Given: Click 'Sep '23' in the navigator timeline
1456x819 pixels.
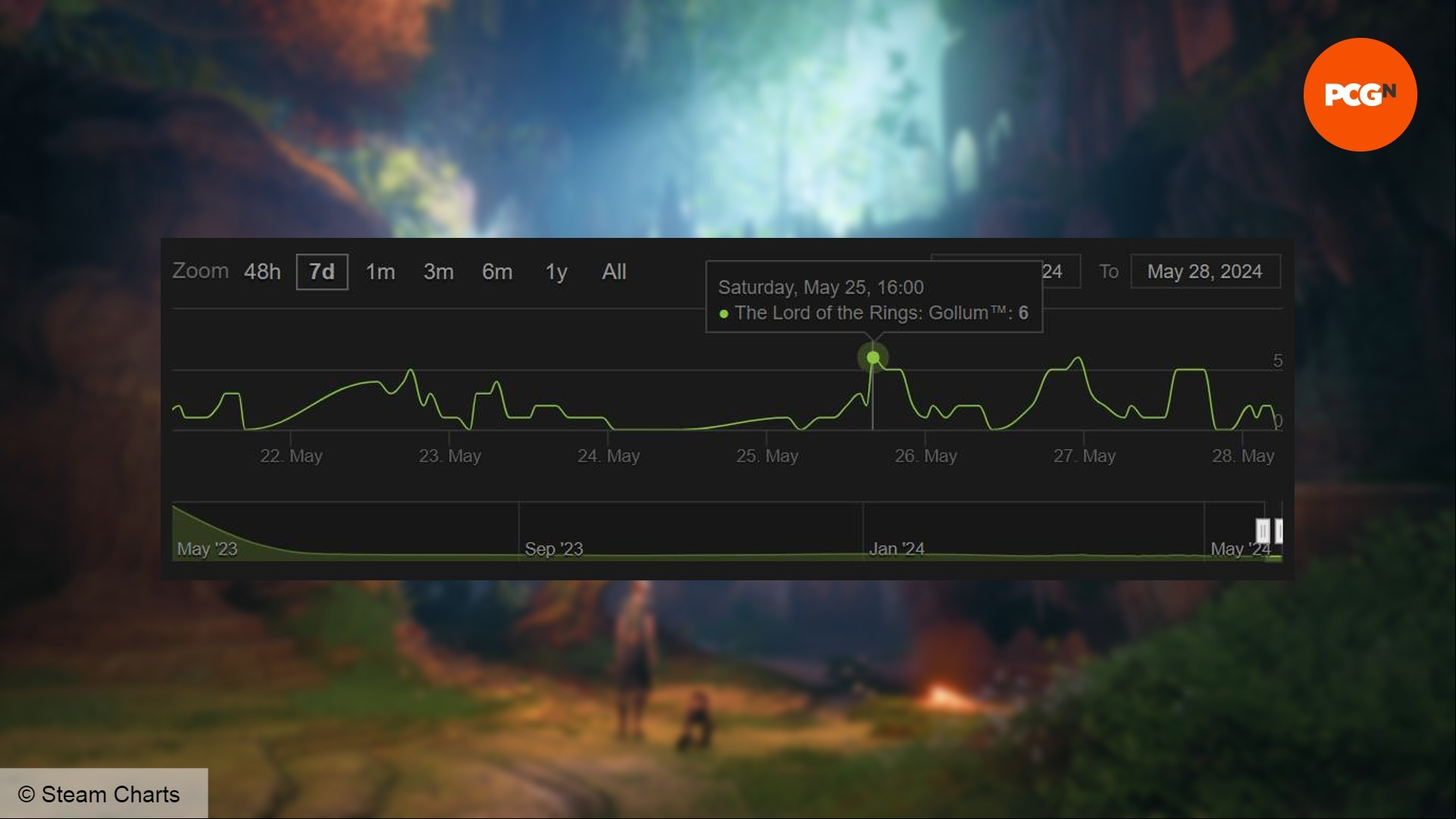Looking at the screenshot, I should coord(554,549).
